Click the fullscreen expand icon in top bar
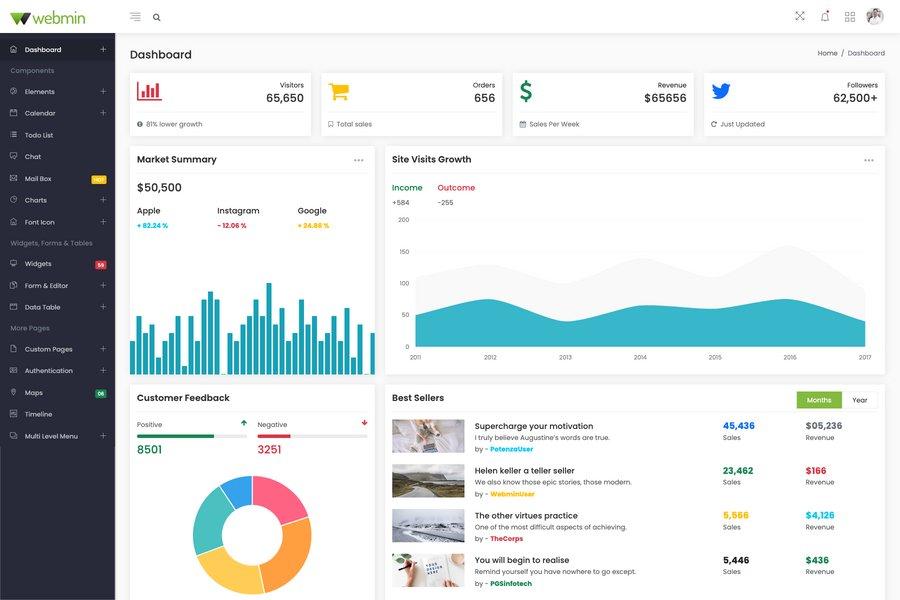 point(796,14)
